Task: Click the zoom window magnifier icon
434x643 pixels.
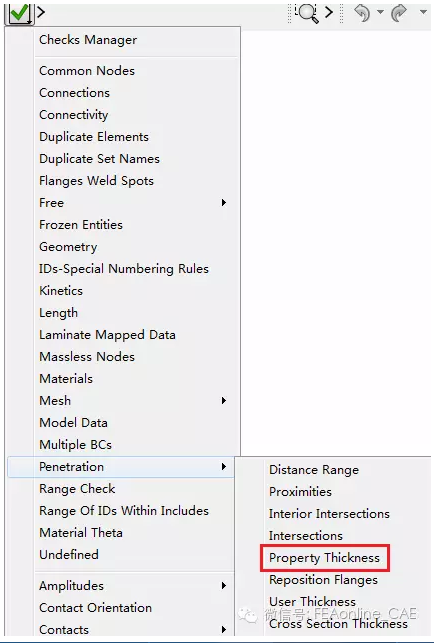Action: [x=308, y=13]
